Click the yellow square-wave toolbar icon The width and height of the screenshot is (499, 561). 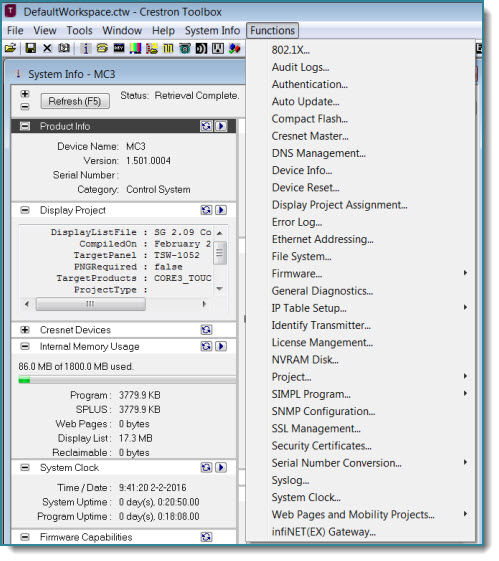coord(168,48)
